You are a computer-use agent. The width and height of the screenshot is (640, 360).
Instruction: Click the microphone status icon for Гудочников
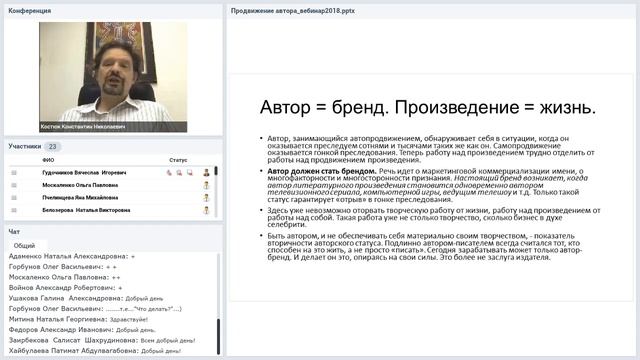169,173
